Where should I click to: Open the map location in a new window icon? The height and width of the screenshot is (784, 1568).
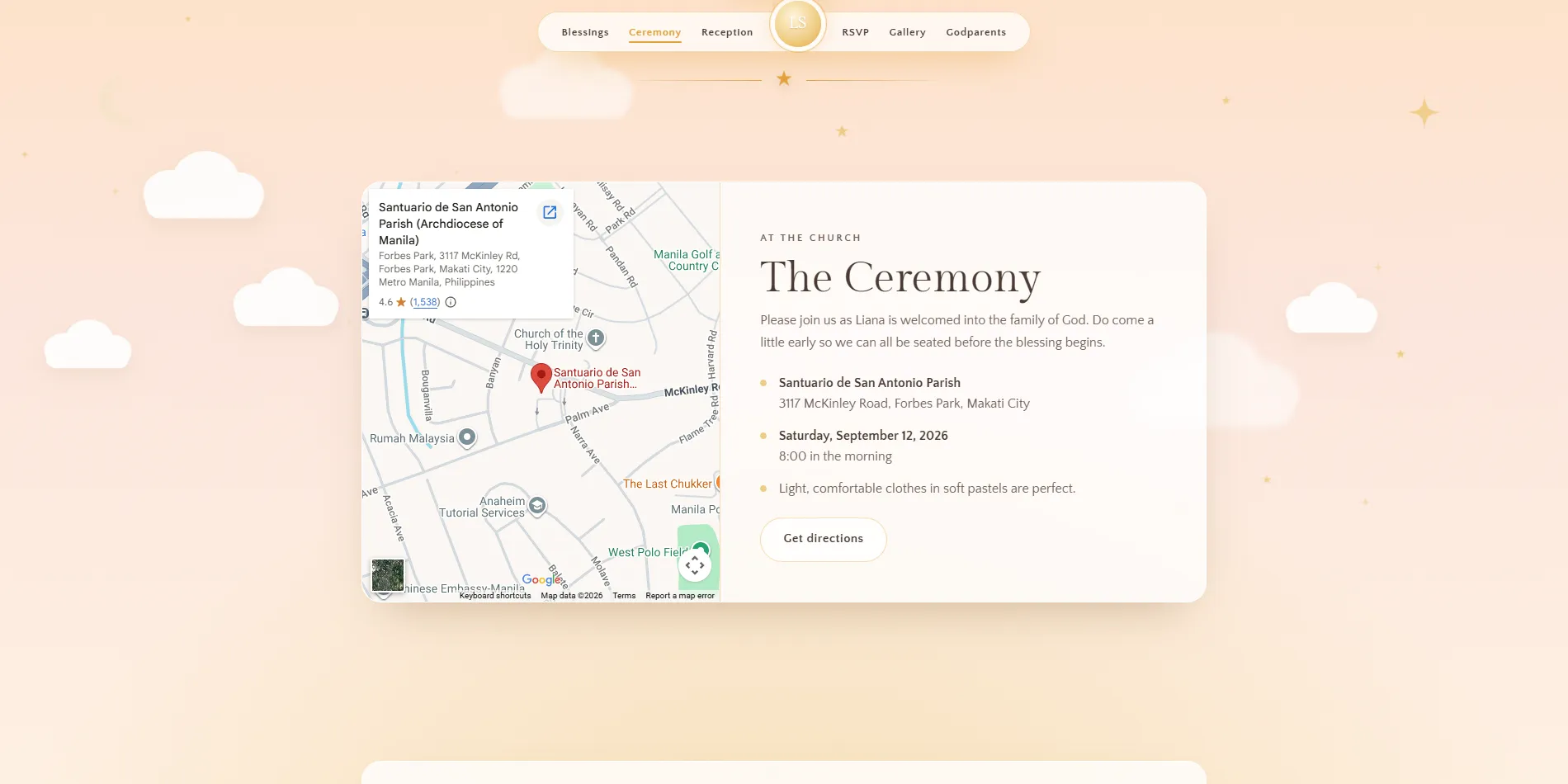550,212
